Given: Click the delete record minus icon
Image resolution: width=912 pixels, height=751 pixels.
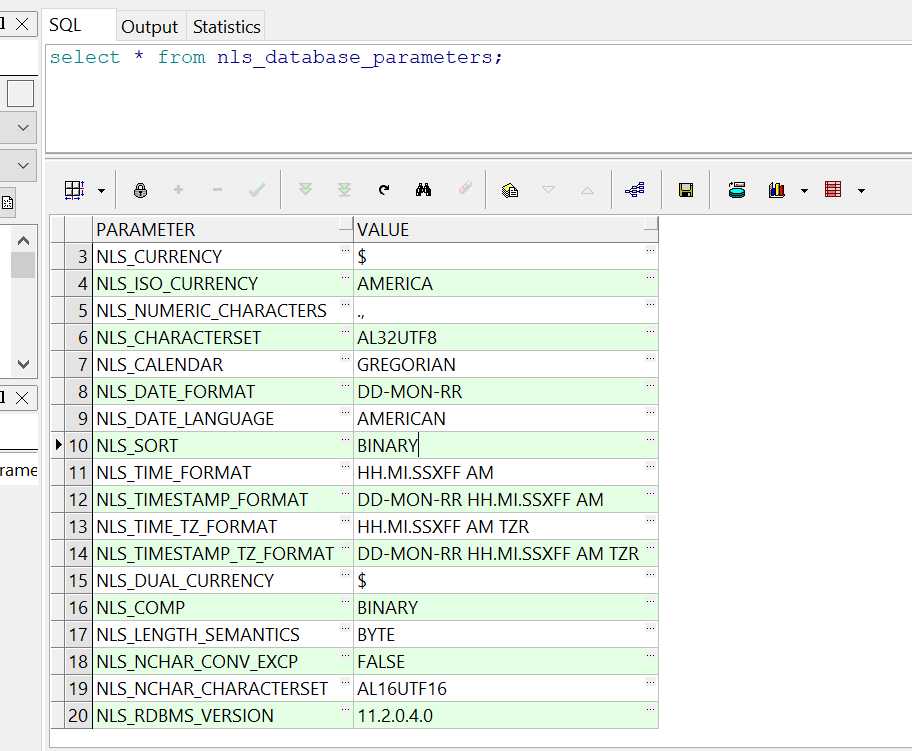Looking at the screenshot, I should coord(218,190).
